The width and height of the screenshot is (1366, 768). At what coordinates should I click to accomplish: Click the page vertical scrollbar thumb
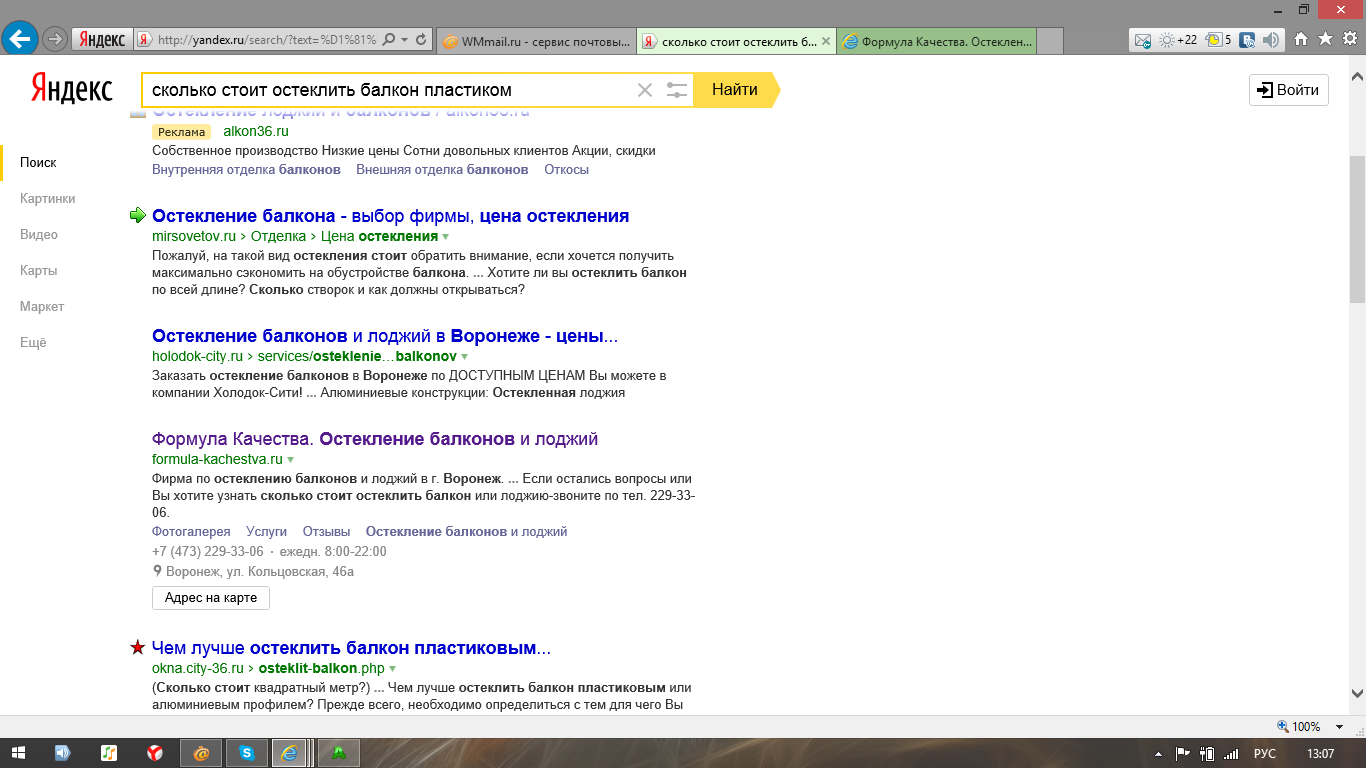1357,229
